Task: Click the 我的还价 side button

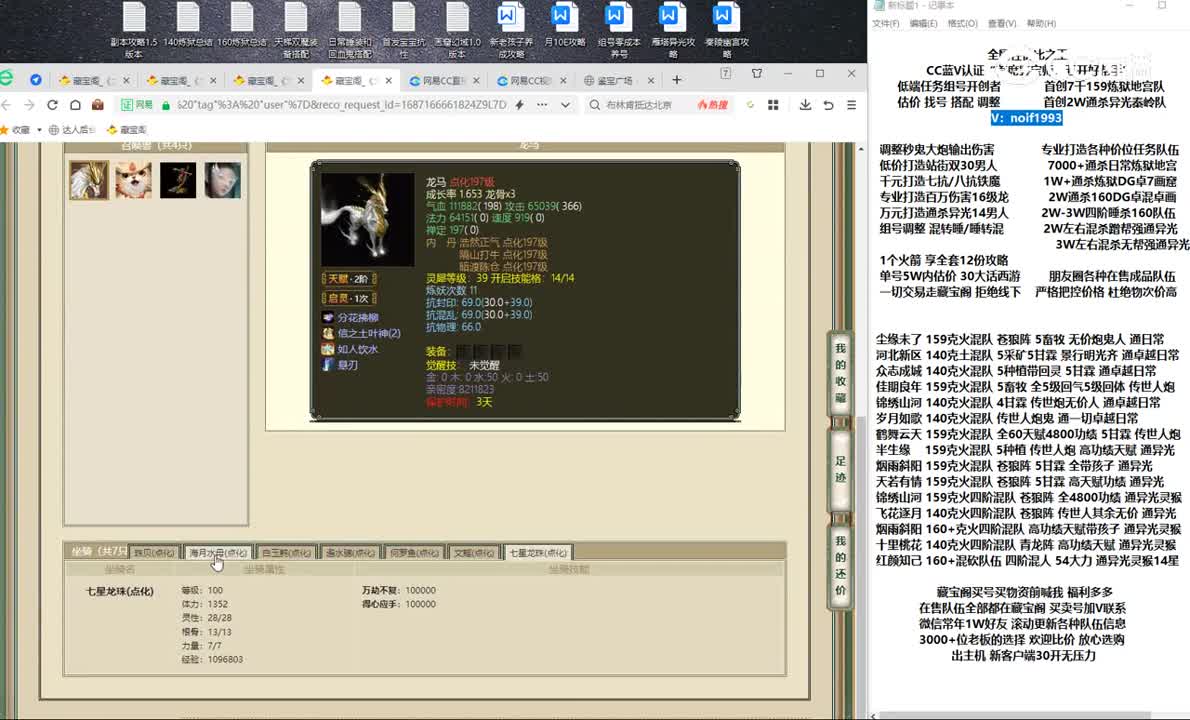Action: point(840,566)
